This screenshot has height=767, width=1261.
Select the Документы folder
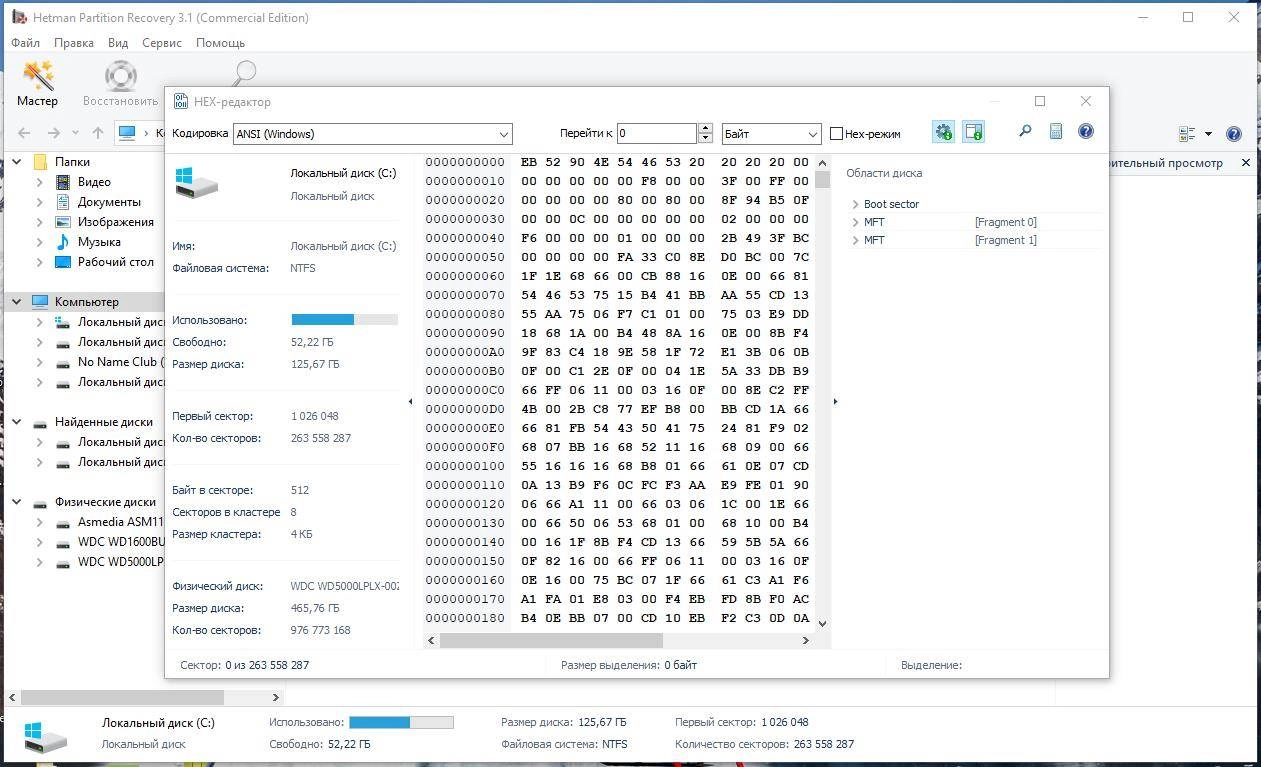[x=109, y=202]
